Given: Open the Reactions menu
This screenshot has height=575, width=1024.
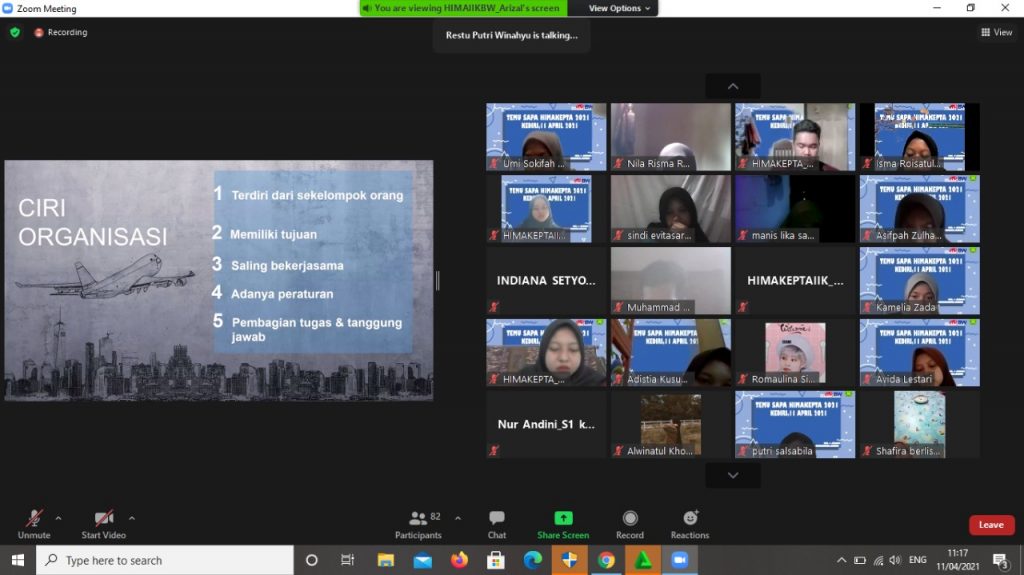Looking at the screenshot, I should click(x=690, y=518).
